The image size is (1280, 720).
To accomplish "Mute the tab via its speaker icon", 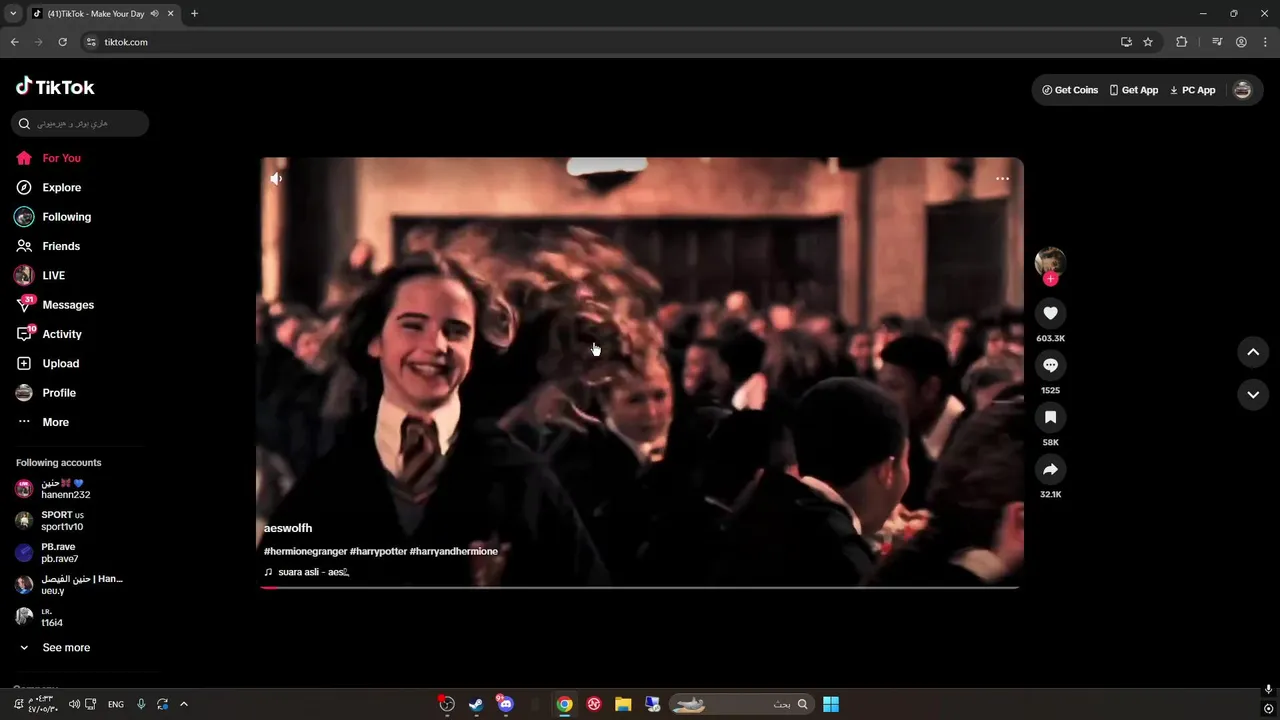I will point(155,14).
